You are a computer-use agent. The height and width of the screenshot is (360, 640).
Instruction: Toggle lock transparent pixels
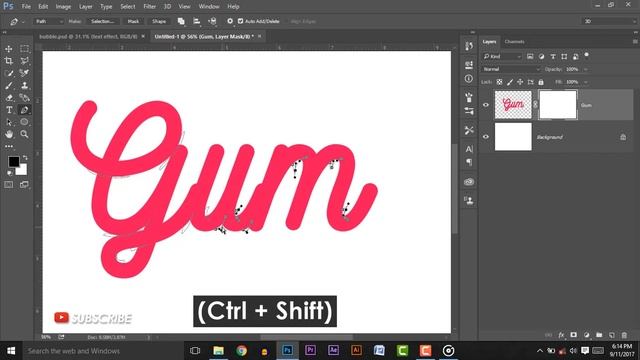click(499, 82)
